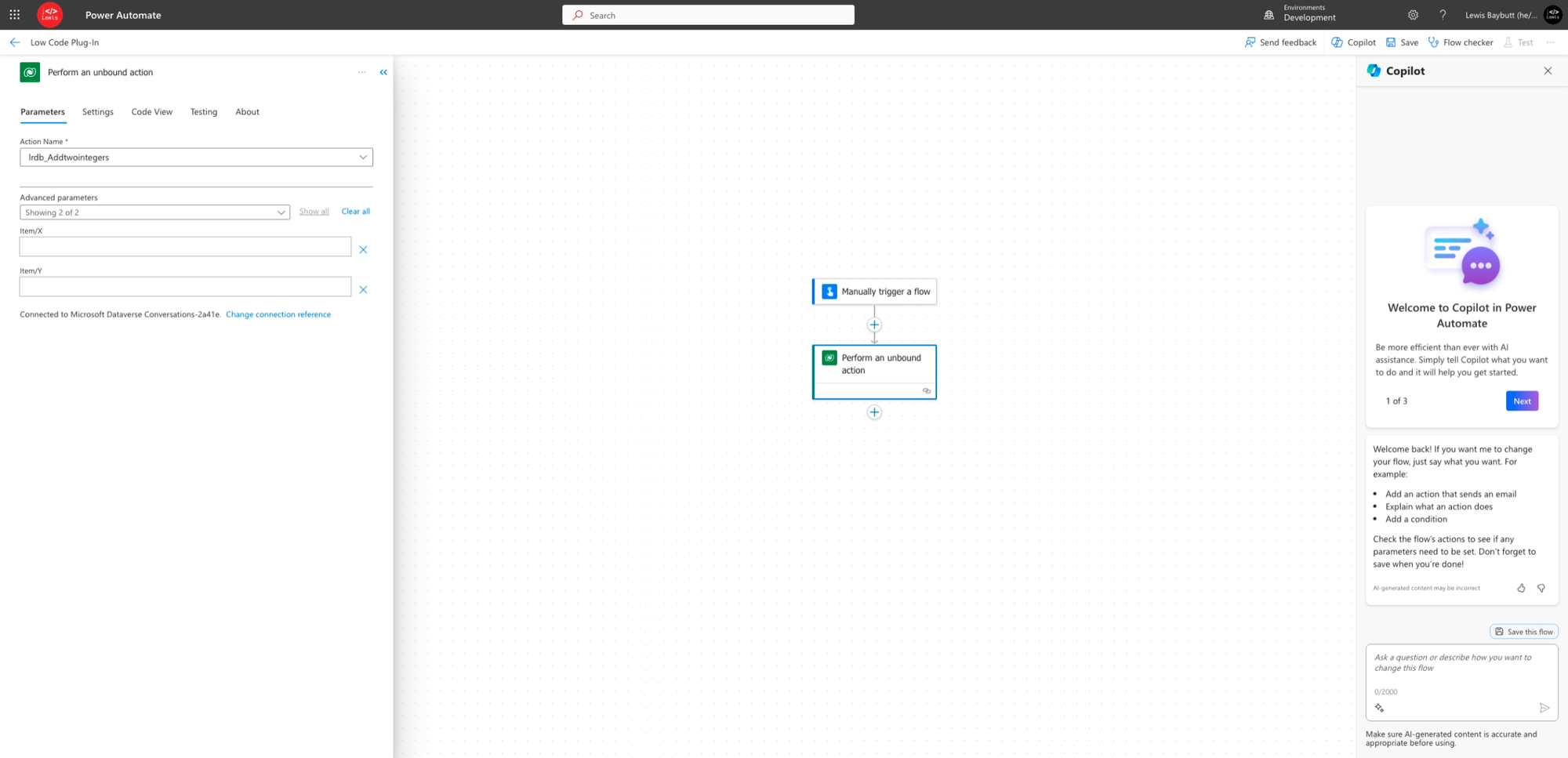The height and width of the screenshot is (758, 1568).
Task: Click Test in the toolbar
Action: (1518, 42)
